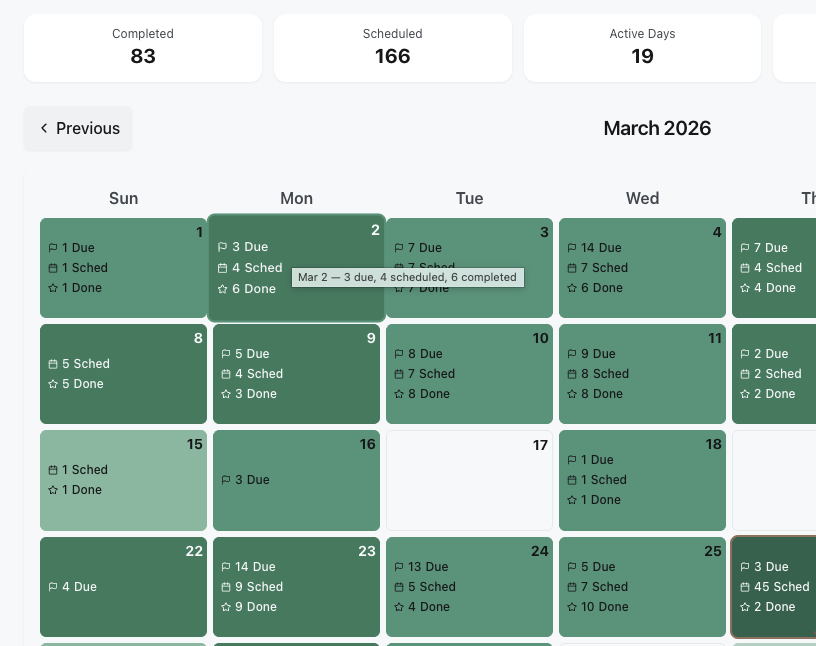Image resolution: width=816 pixels, height=646 pixels.
Task: Click the calendar icon beside 45 Sched on March 26
Action: 744,587
